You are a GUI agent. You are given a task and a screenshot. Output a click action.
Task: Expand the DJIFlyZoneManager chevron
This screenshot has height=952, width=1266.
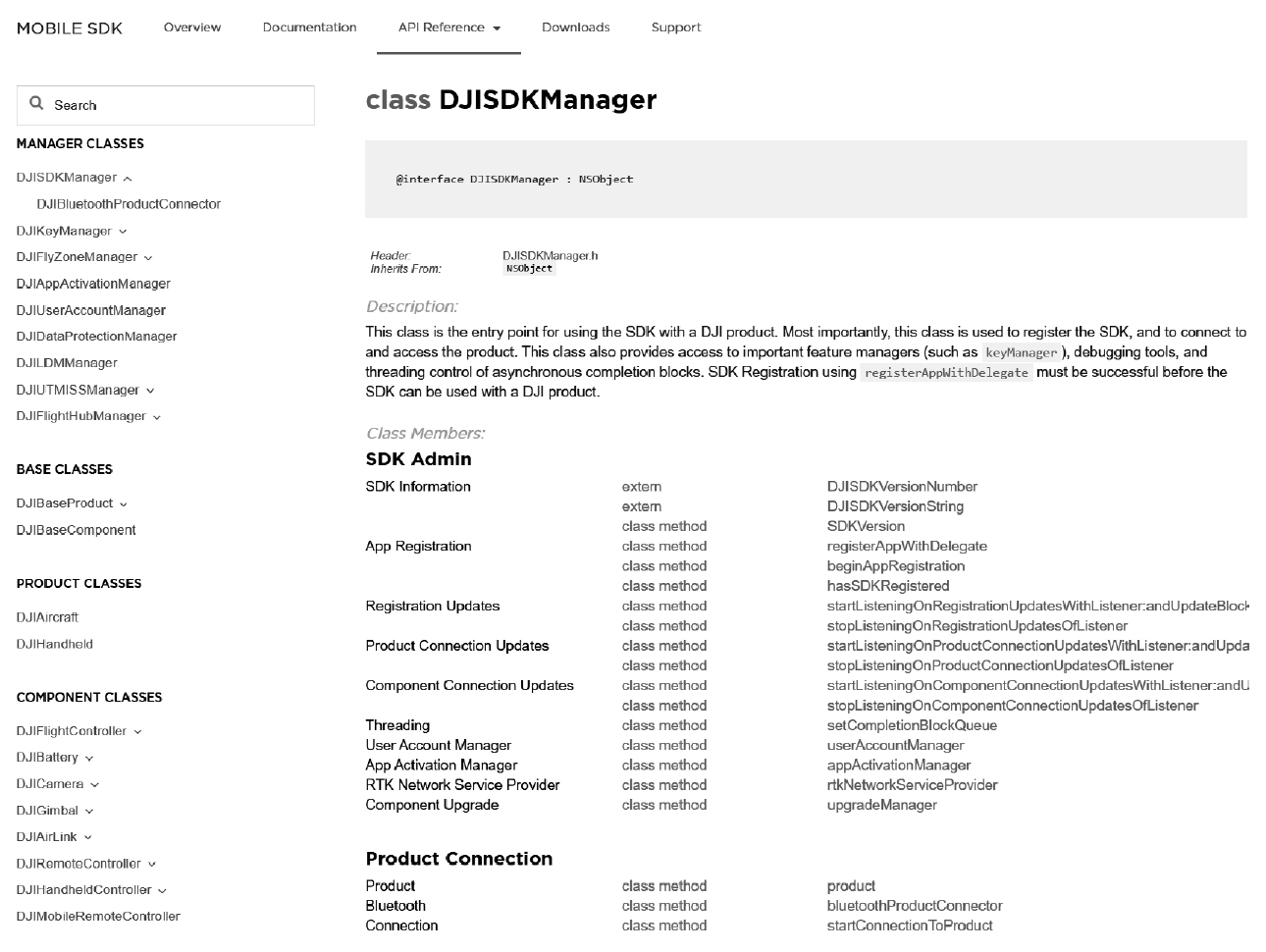point(148,258)
